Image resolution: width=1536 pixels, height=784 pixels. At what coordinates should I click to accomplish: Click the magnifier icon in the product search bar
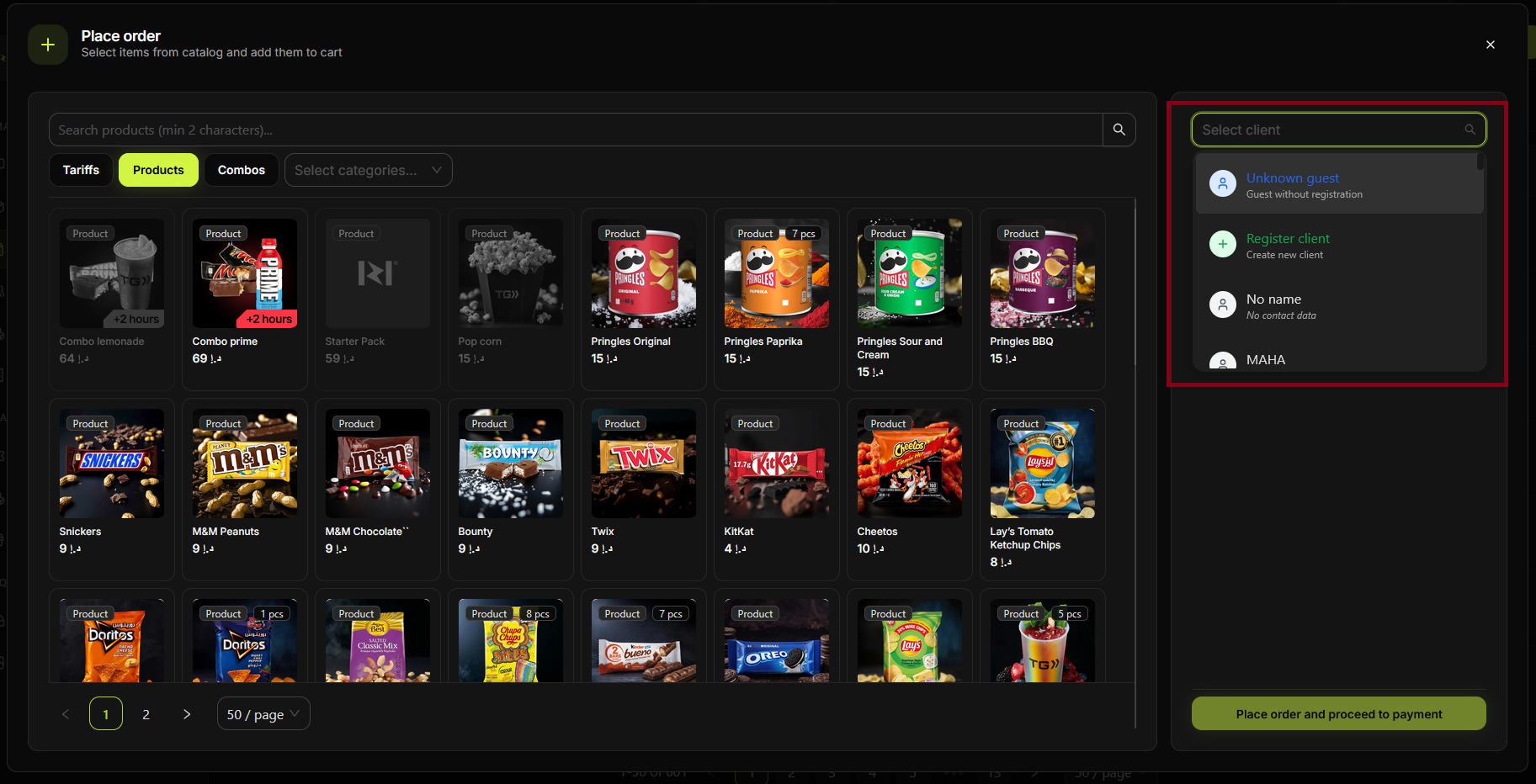coord(1119,130)
